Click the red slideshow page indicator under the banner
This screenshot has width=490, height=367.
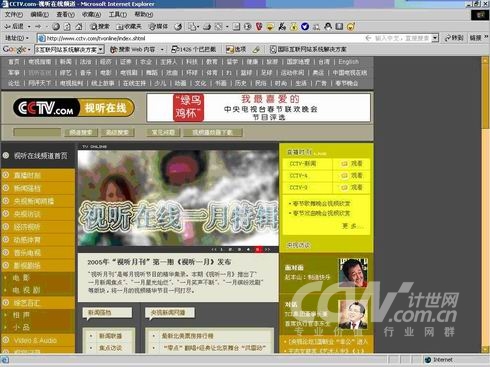[257, 249]
